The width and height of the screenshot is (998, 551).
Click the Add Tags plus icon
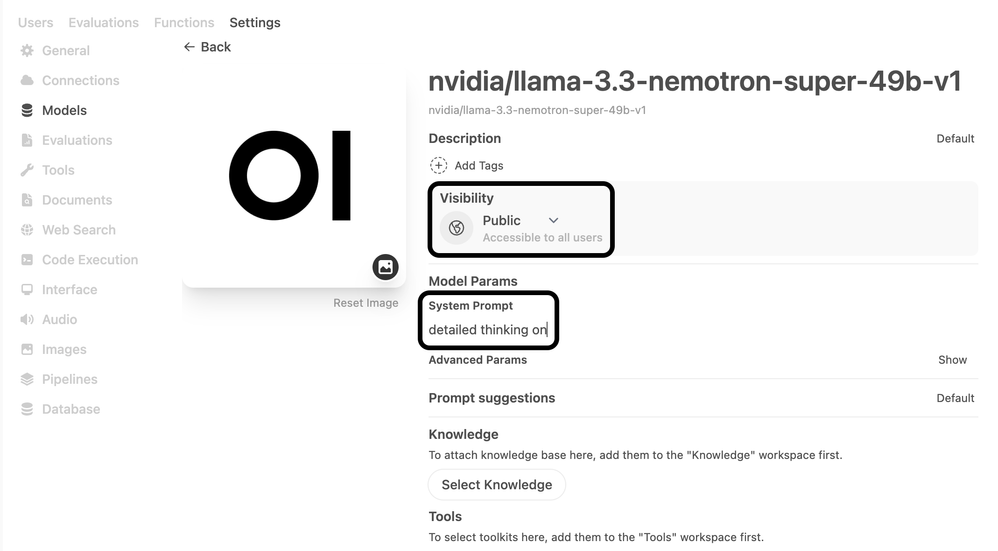[438, 166]
